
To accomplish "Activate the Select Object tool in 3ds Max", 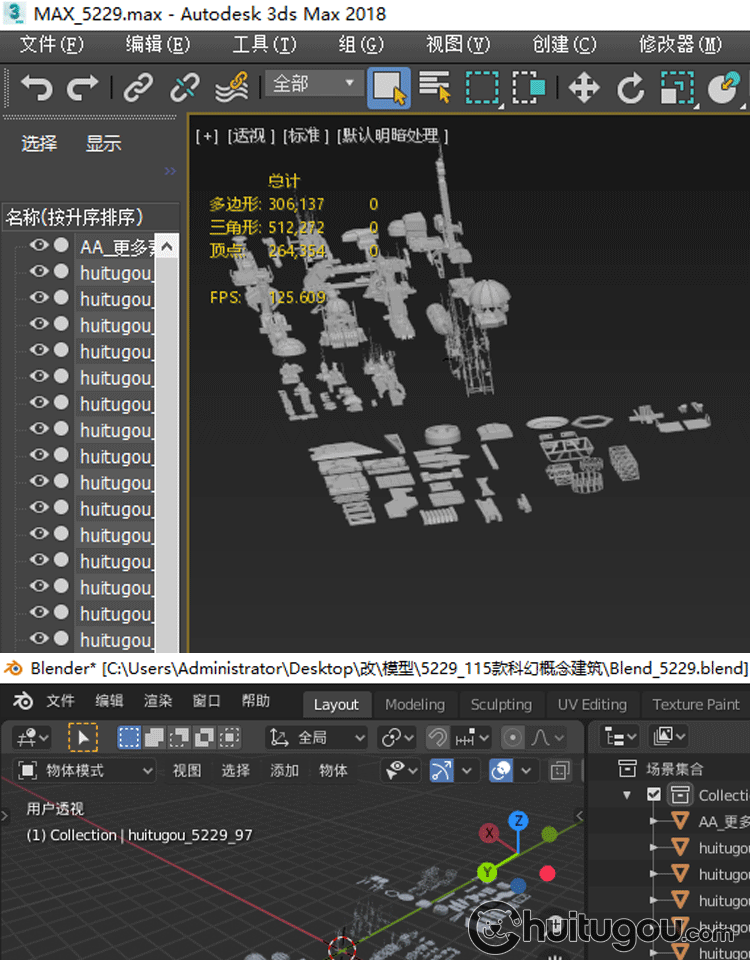I will 389,88.
